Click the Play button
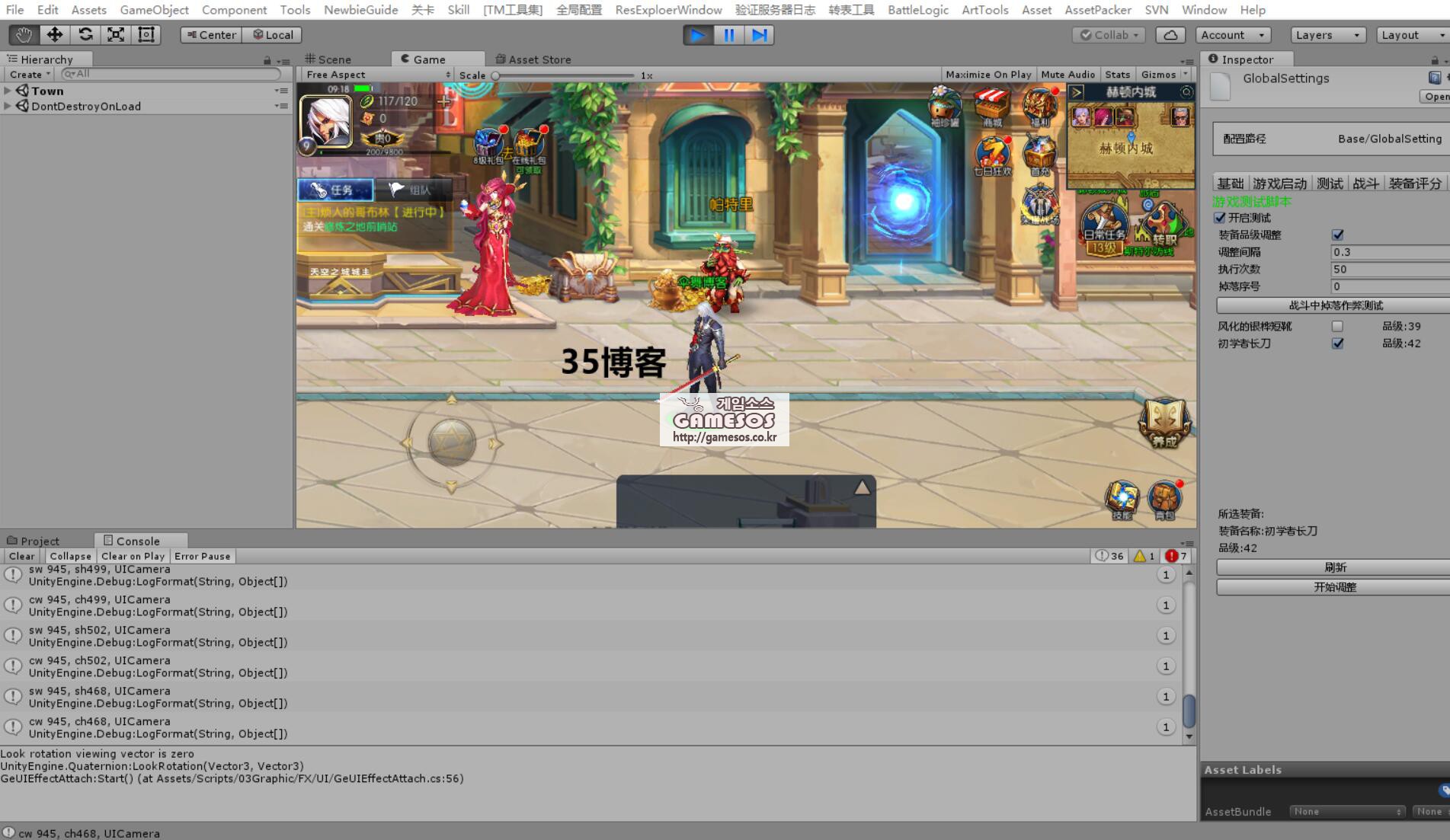The height and width of the screenshot is (840, 1450). [697, 35]
